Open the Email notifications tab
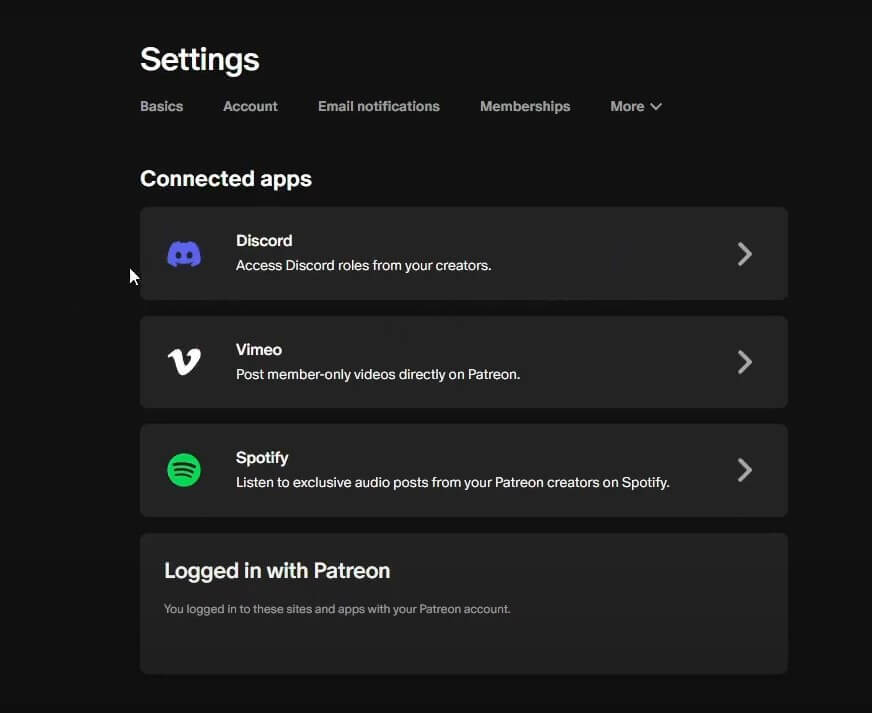 point(379,106)
